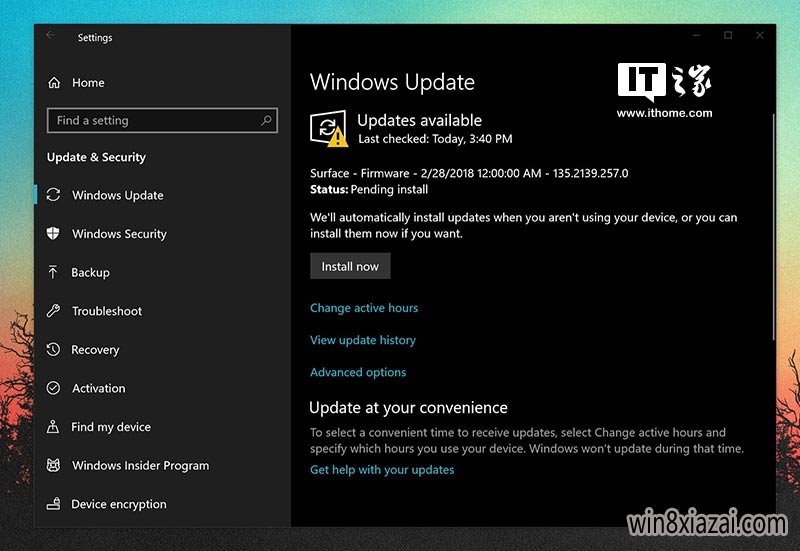Image resolution: width=800 pixels, height=551 pixels.
Task: Click the Windows Insider Program cat icon
Action: pos(53,465)
